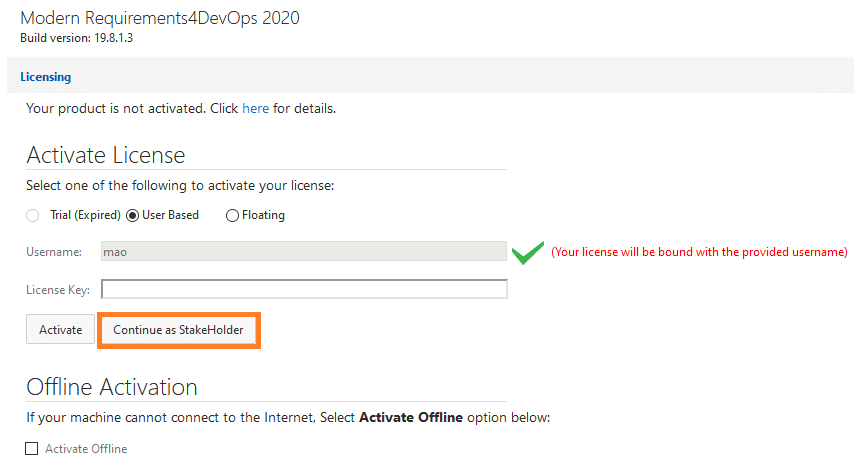Select the User Based license option
The width and height of the screenshot is (854, 465).
(132, 216)
